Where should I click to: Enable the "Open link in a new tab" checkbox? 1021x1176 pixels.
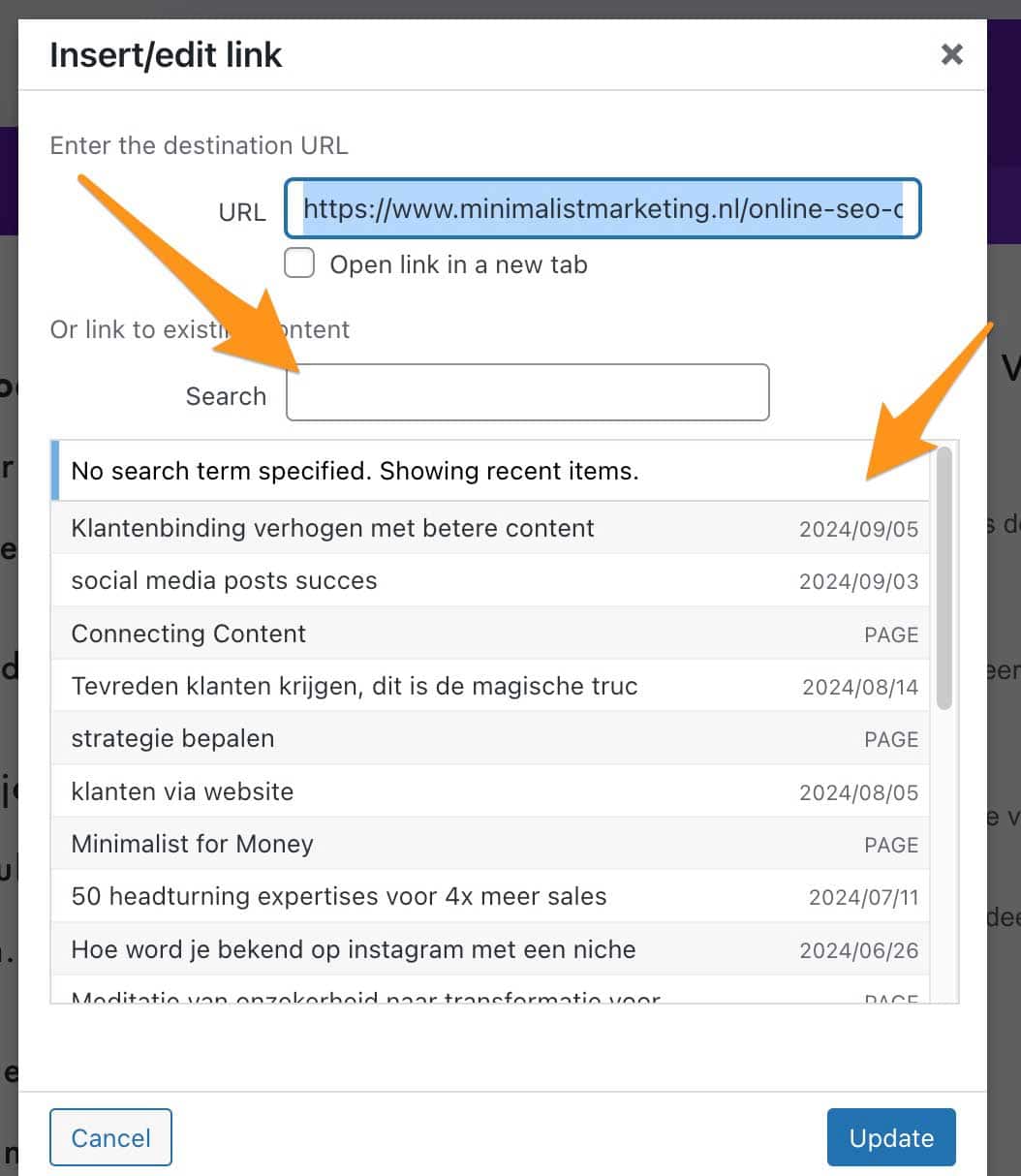click(299, 263)
